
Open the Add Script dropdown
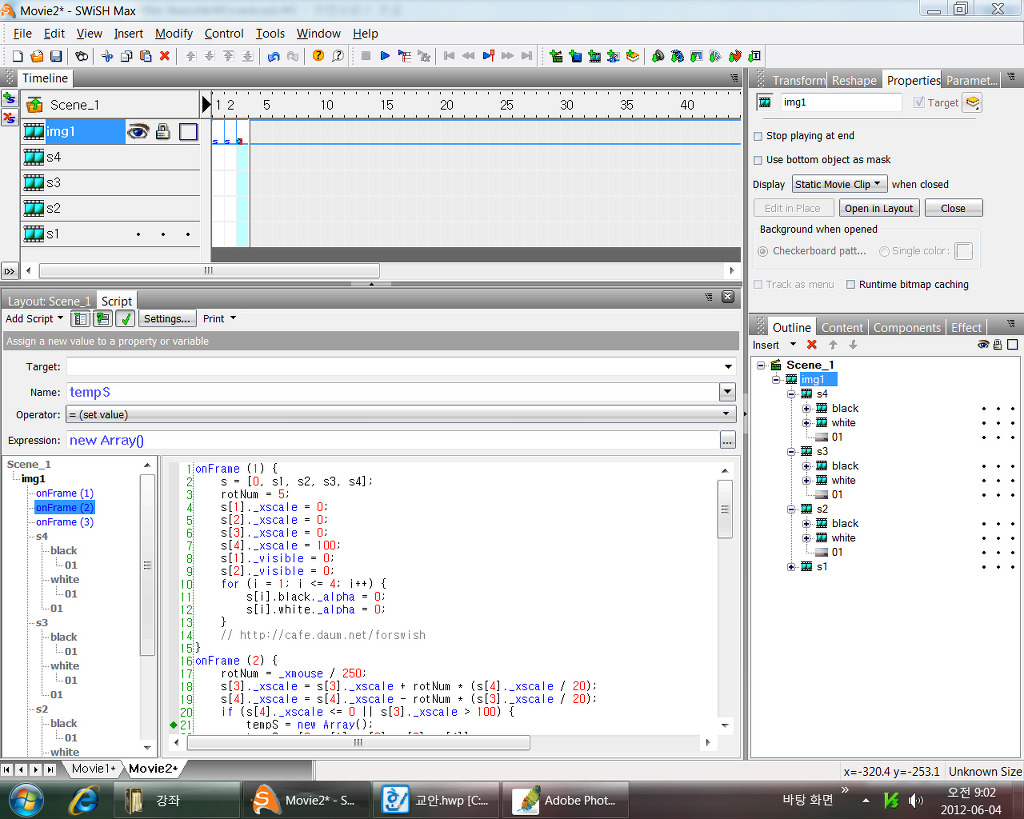tap(34, 319)
